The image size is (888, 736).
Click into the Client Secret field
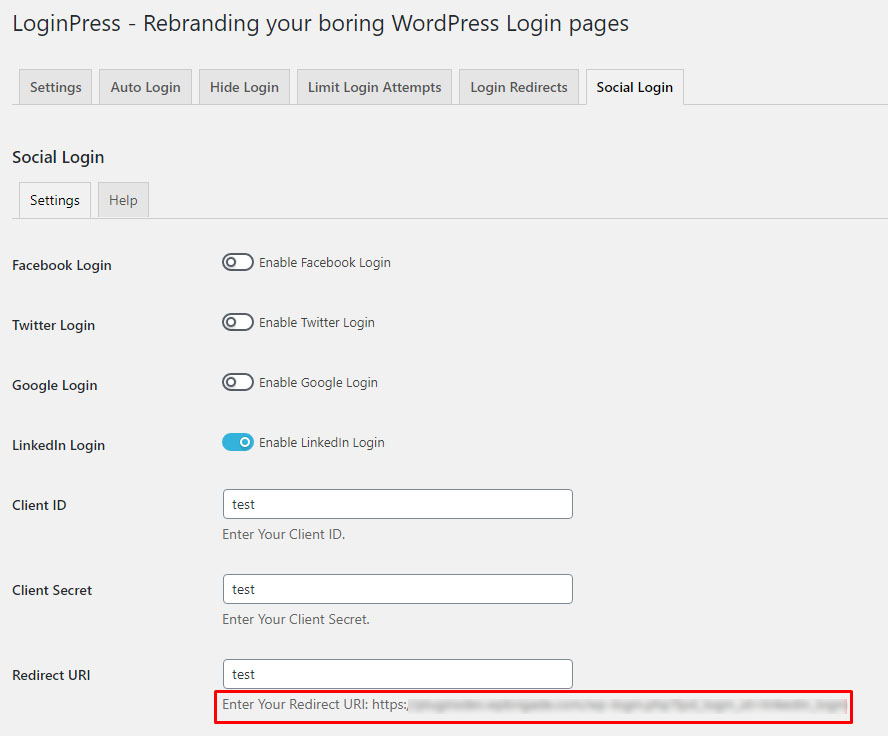pyautogui.click(x=398, y=589)
